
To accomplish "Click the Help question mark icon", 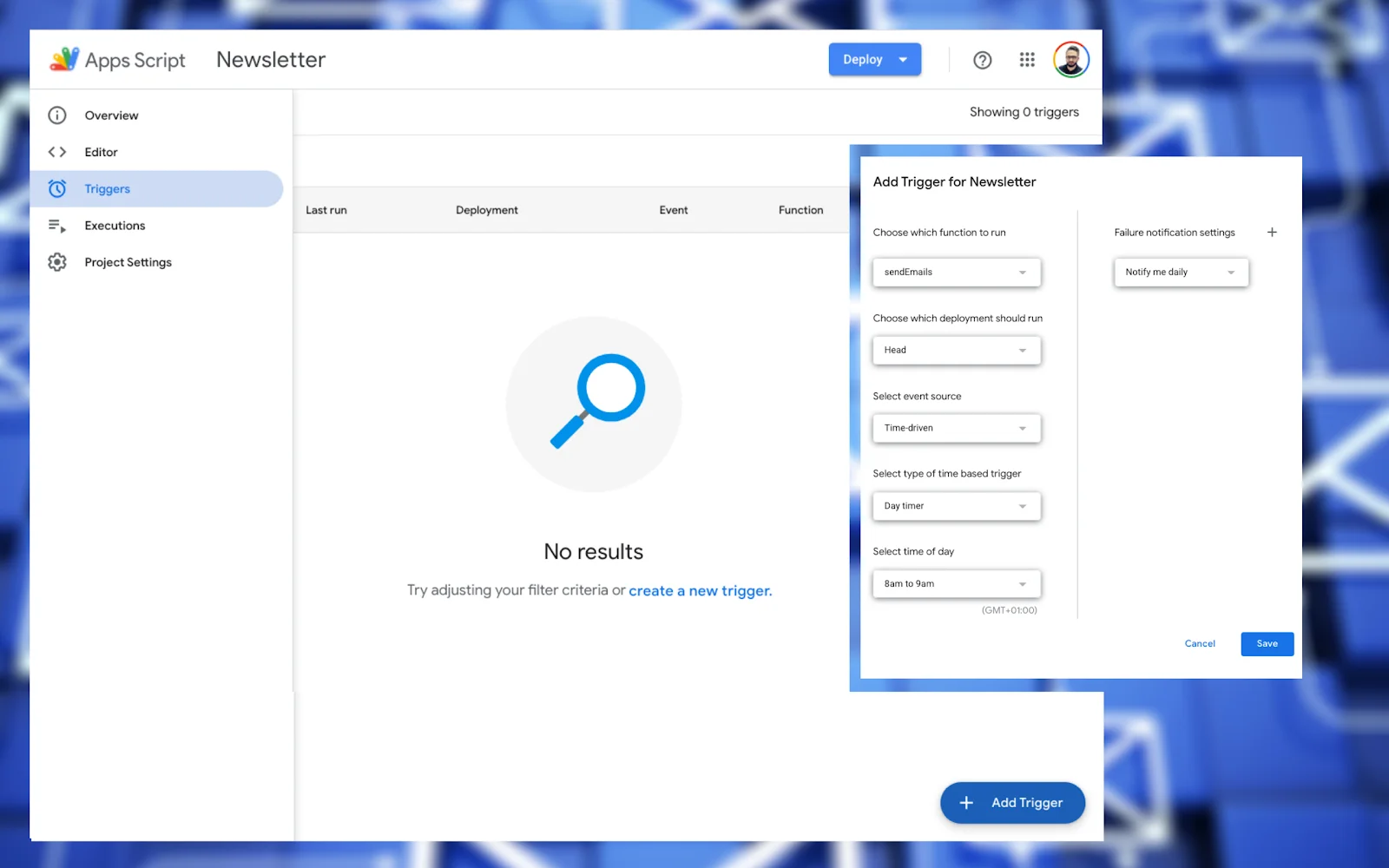I will pos(982,59).
